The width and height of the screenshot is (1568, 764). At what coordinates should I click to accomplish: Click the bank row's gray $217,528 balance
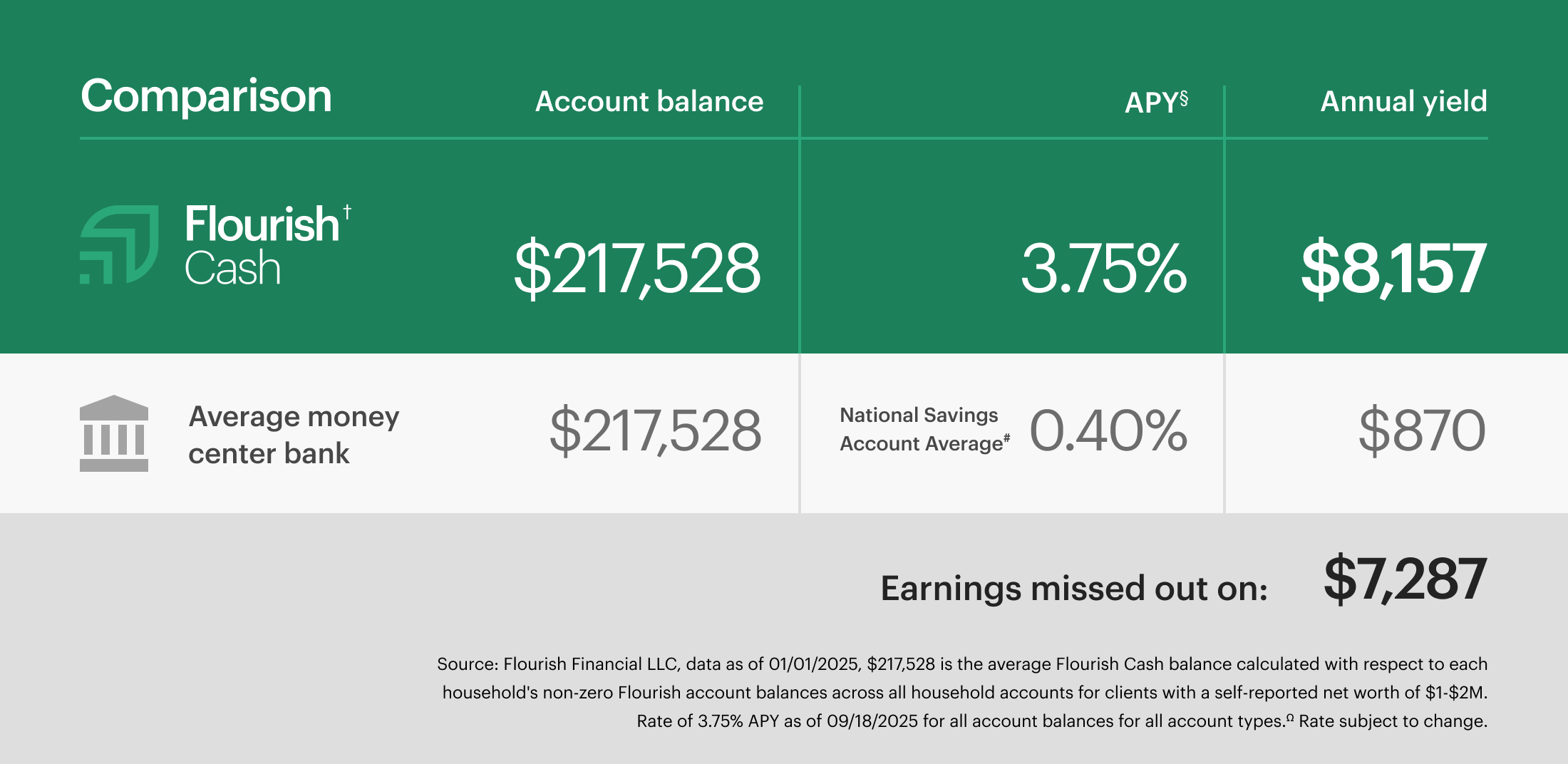[x=655, y=430]
